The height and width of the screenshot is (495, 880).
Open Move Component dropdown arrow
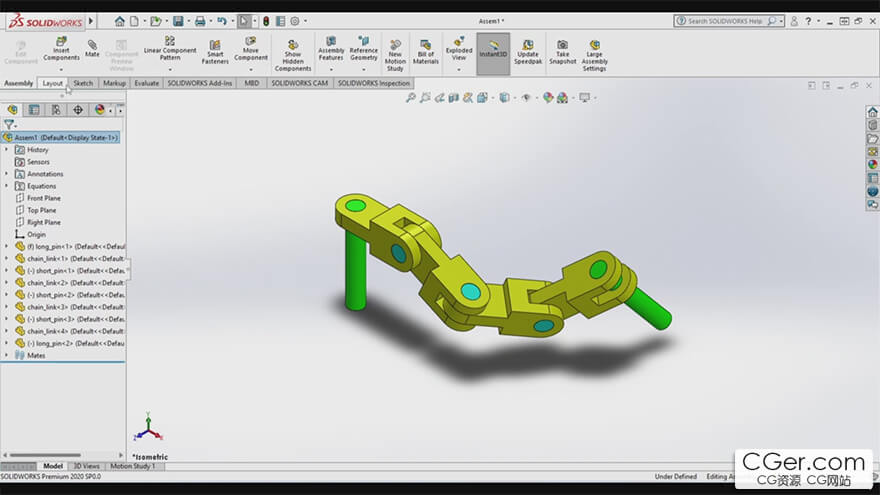[x=251, y=70]
